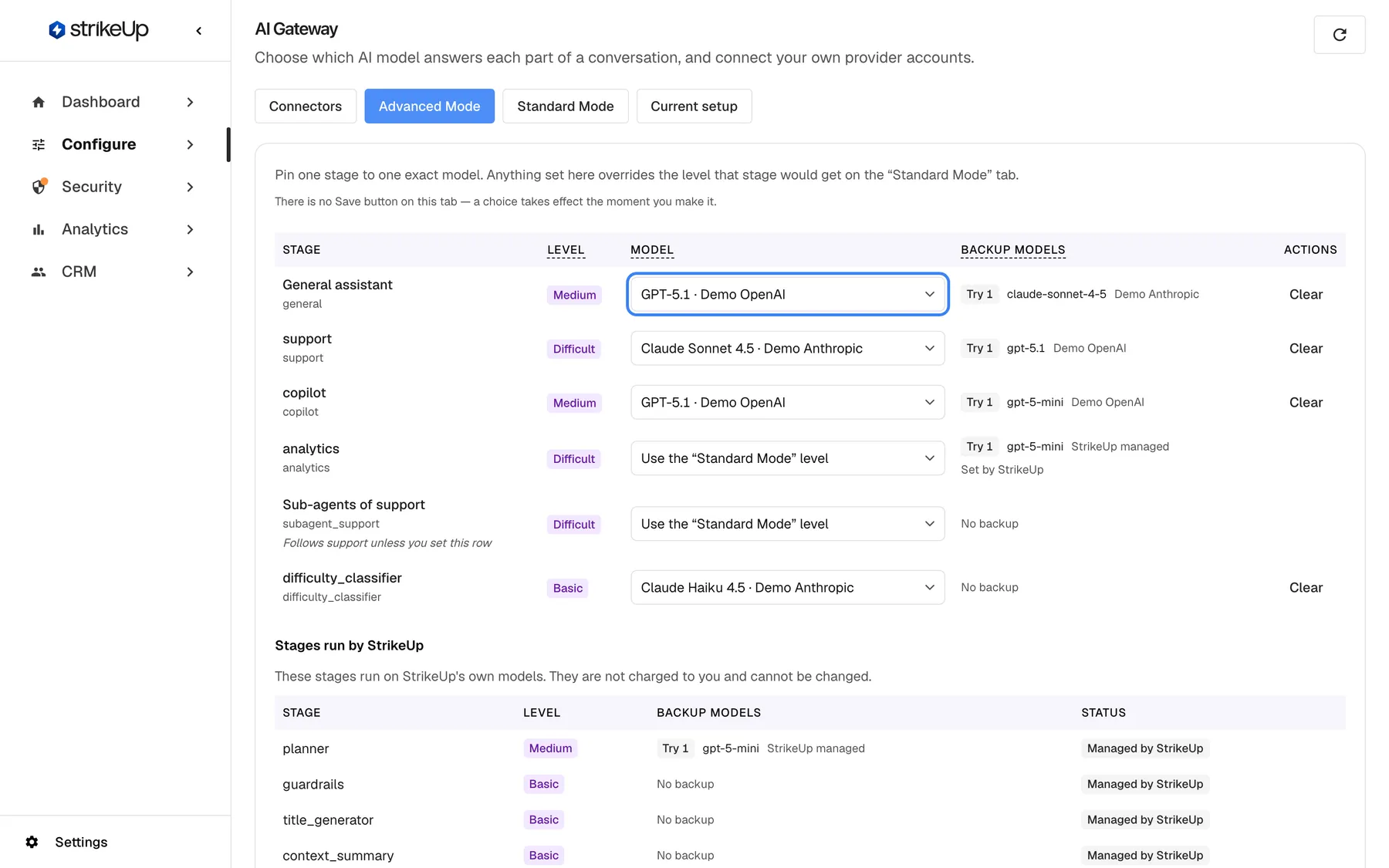Open the Connectors tab

click(306, 106)
